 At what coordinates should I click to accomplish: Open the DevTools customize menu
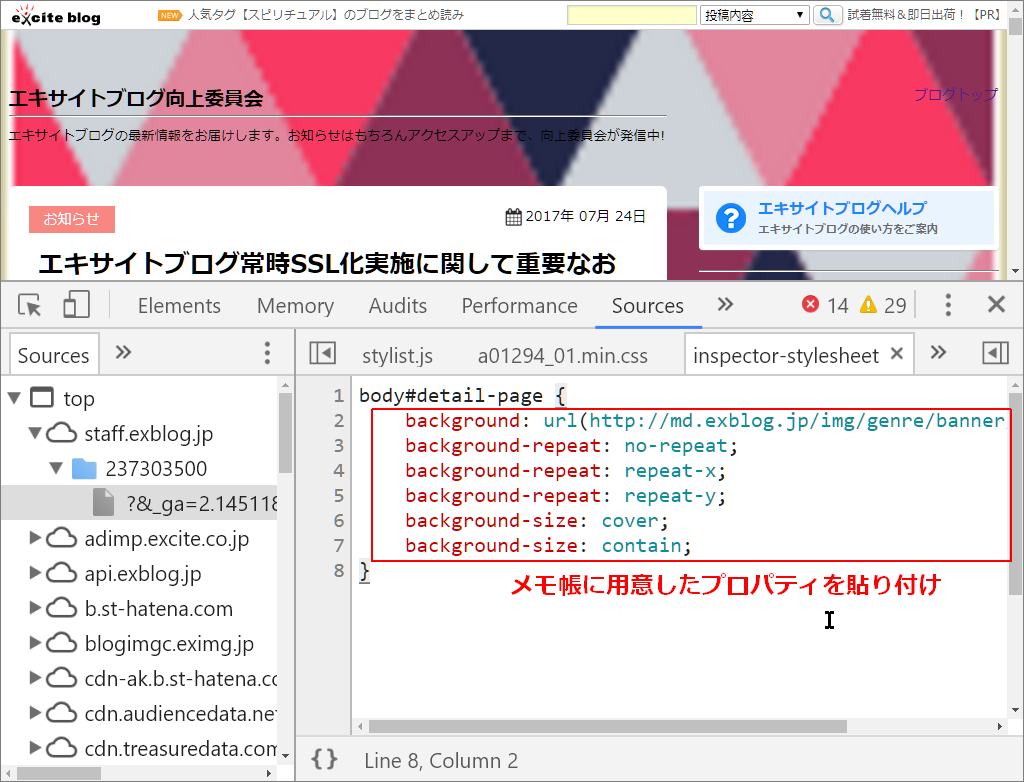tap(948, 304)
